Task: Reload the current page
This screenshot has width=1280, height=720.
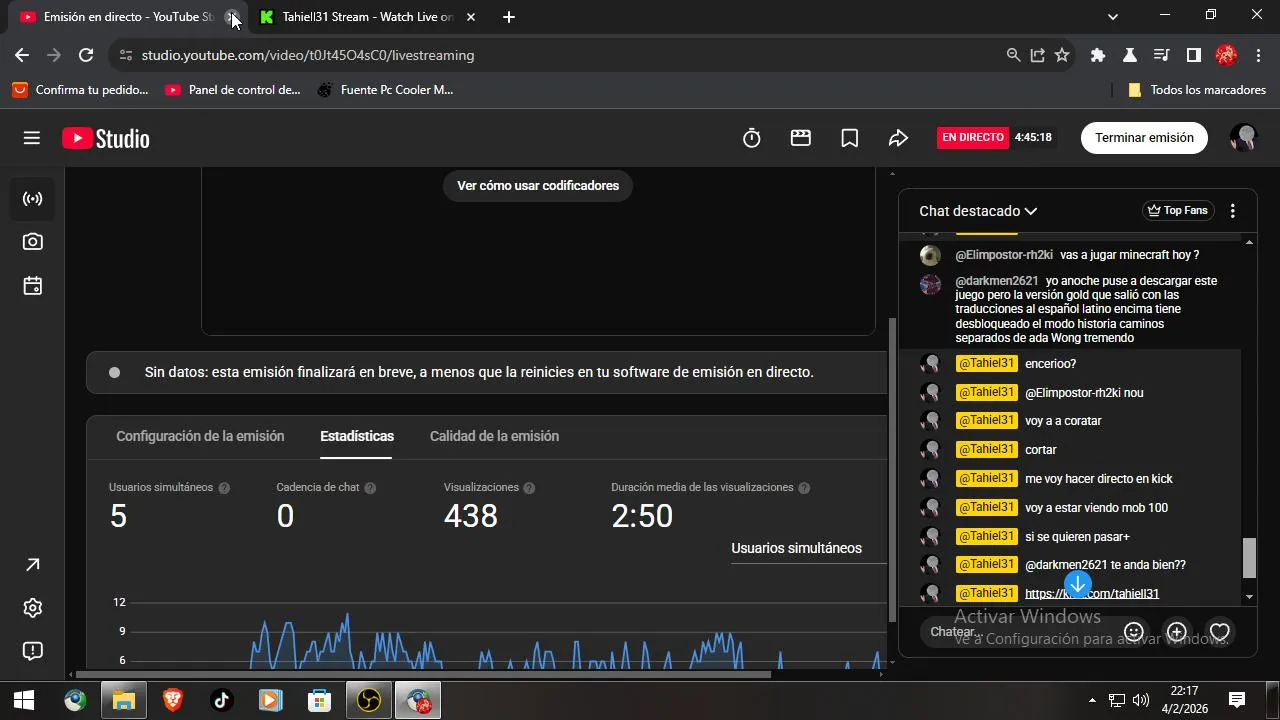Action: point(86,55)
